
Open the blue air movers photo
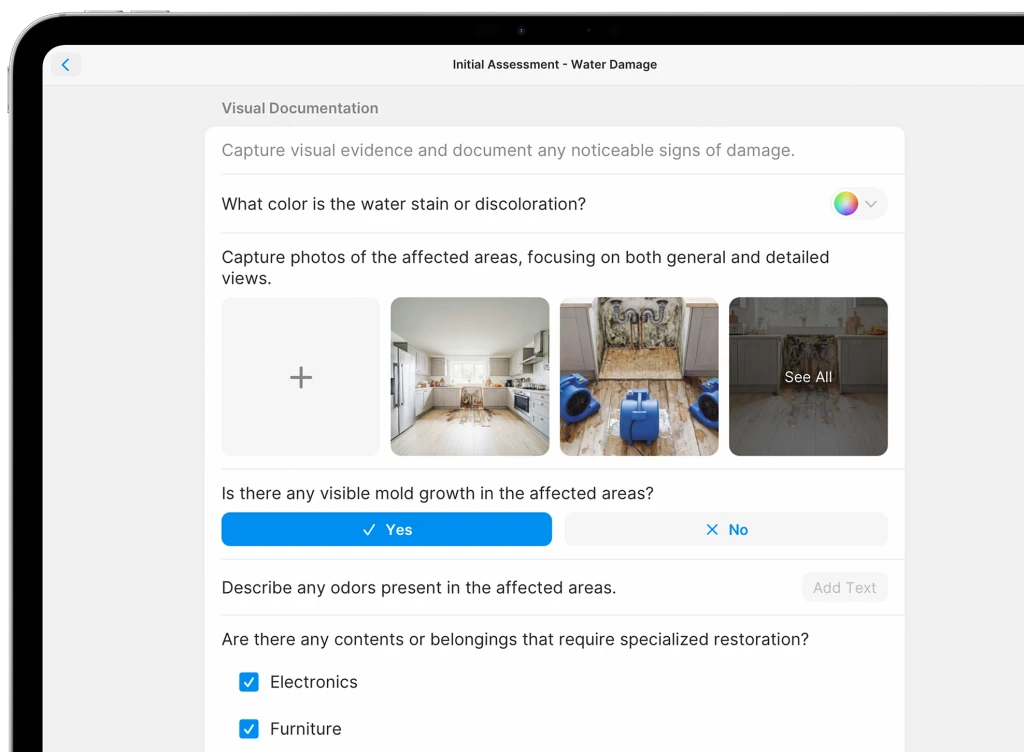639,377
